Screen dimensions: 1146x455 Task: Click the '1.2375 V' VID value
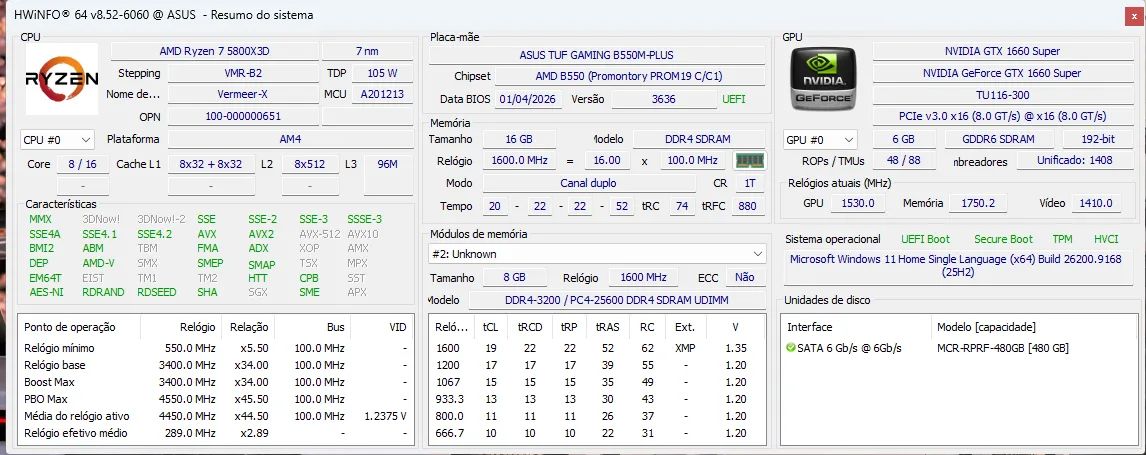pos(385,416)
